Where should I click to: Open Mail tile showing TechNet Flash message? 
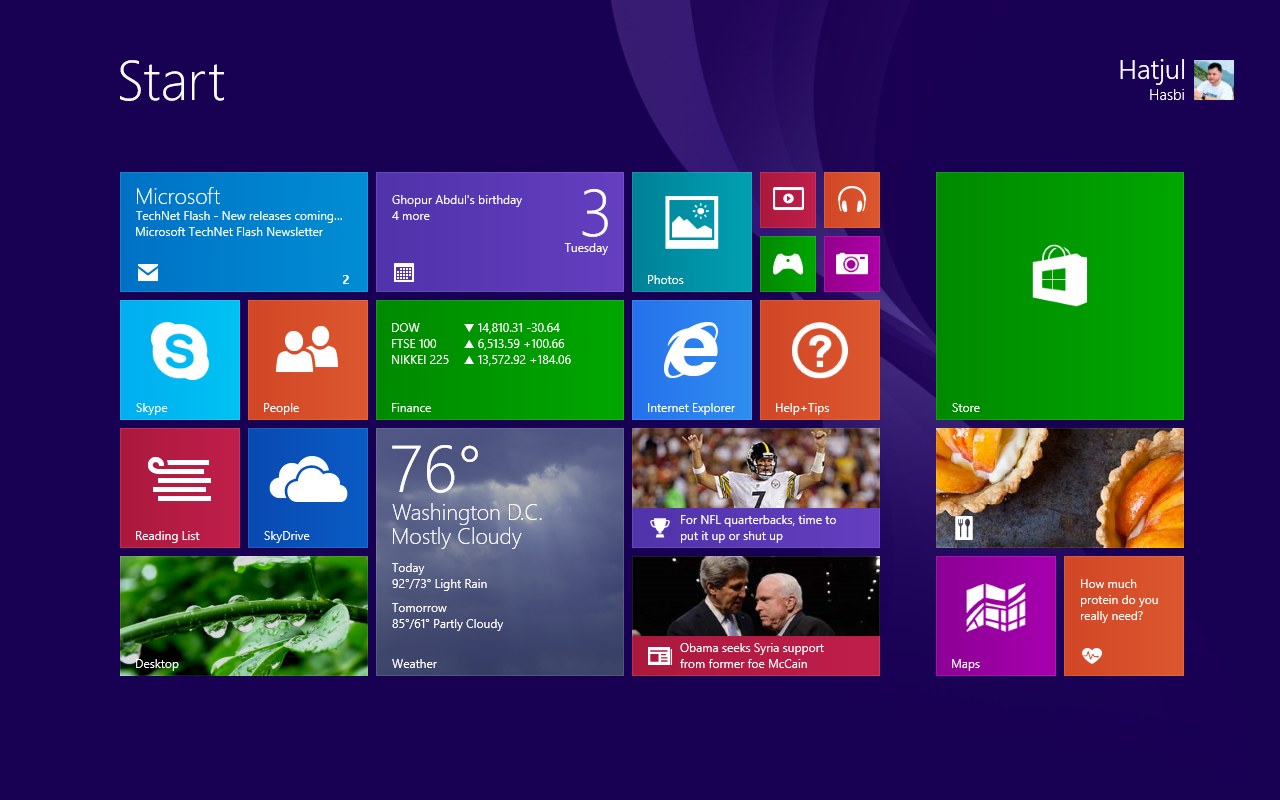point(244,231)
